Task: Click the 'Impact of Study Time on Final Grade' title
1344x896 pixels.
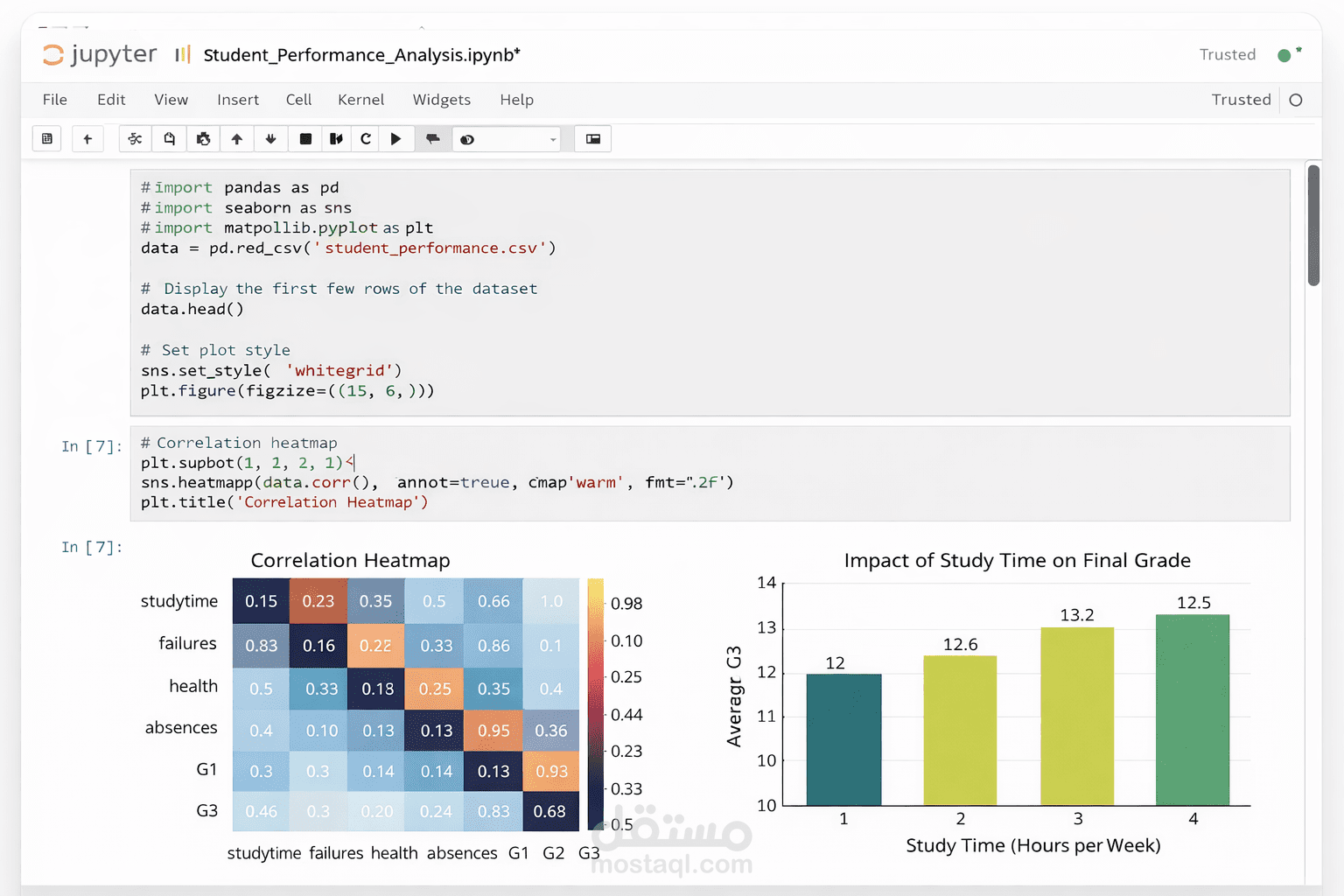Action: pos(1017,560)
